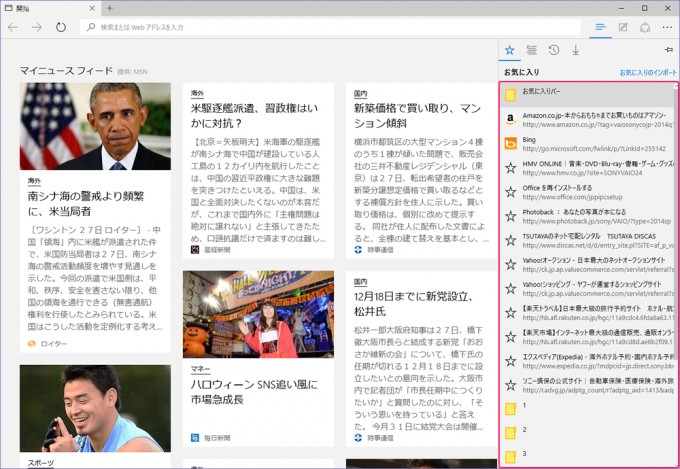This screenshot has width=680, height=469.
Task: Open headline 新築価格で買い取り、マンション傾斜
Action: click(x=418, y=115)
